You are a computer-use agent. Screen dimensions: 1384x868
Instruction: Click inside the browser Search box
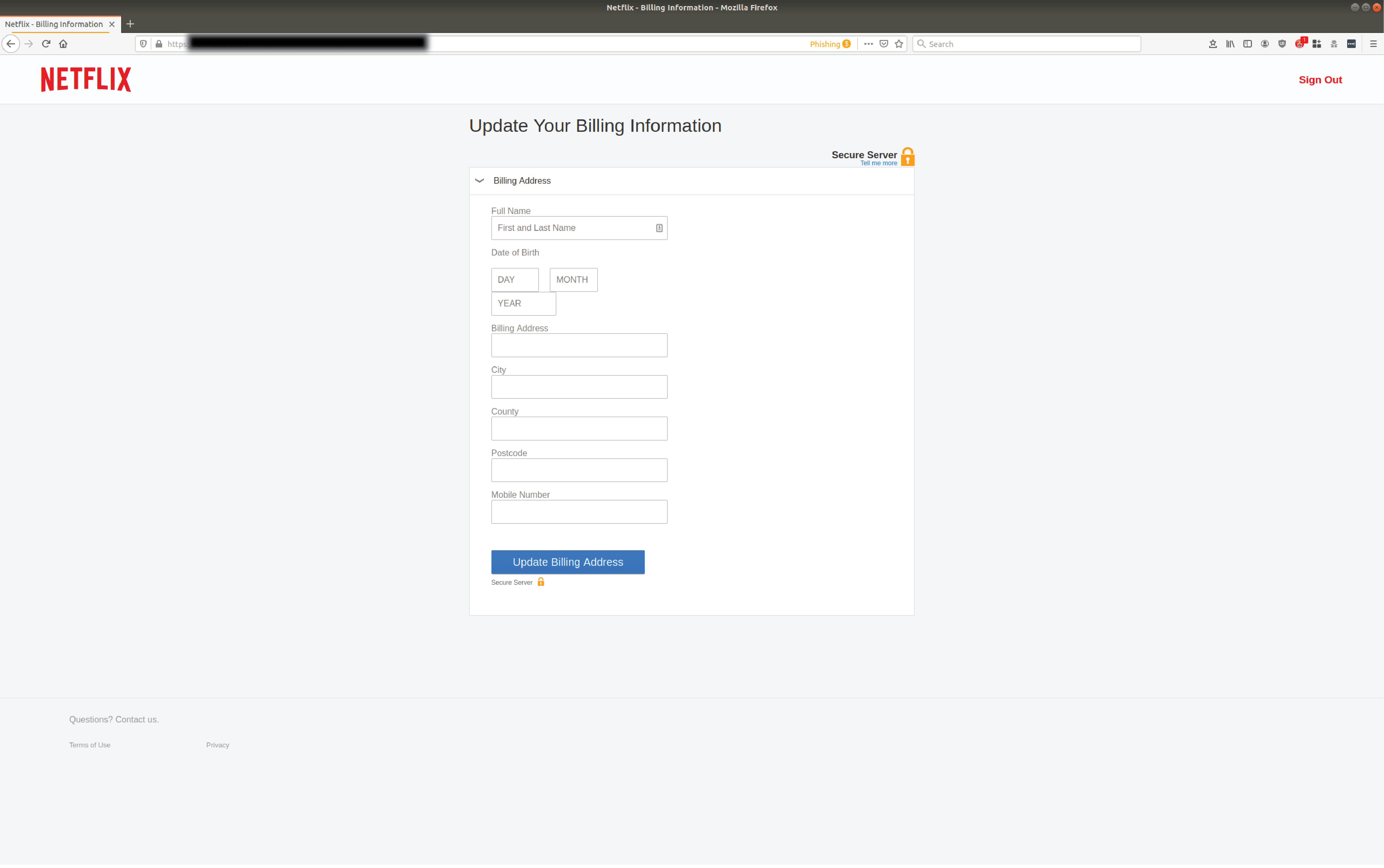click(x=1026, y=44)
